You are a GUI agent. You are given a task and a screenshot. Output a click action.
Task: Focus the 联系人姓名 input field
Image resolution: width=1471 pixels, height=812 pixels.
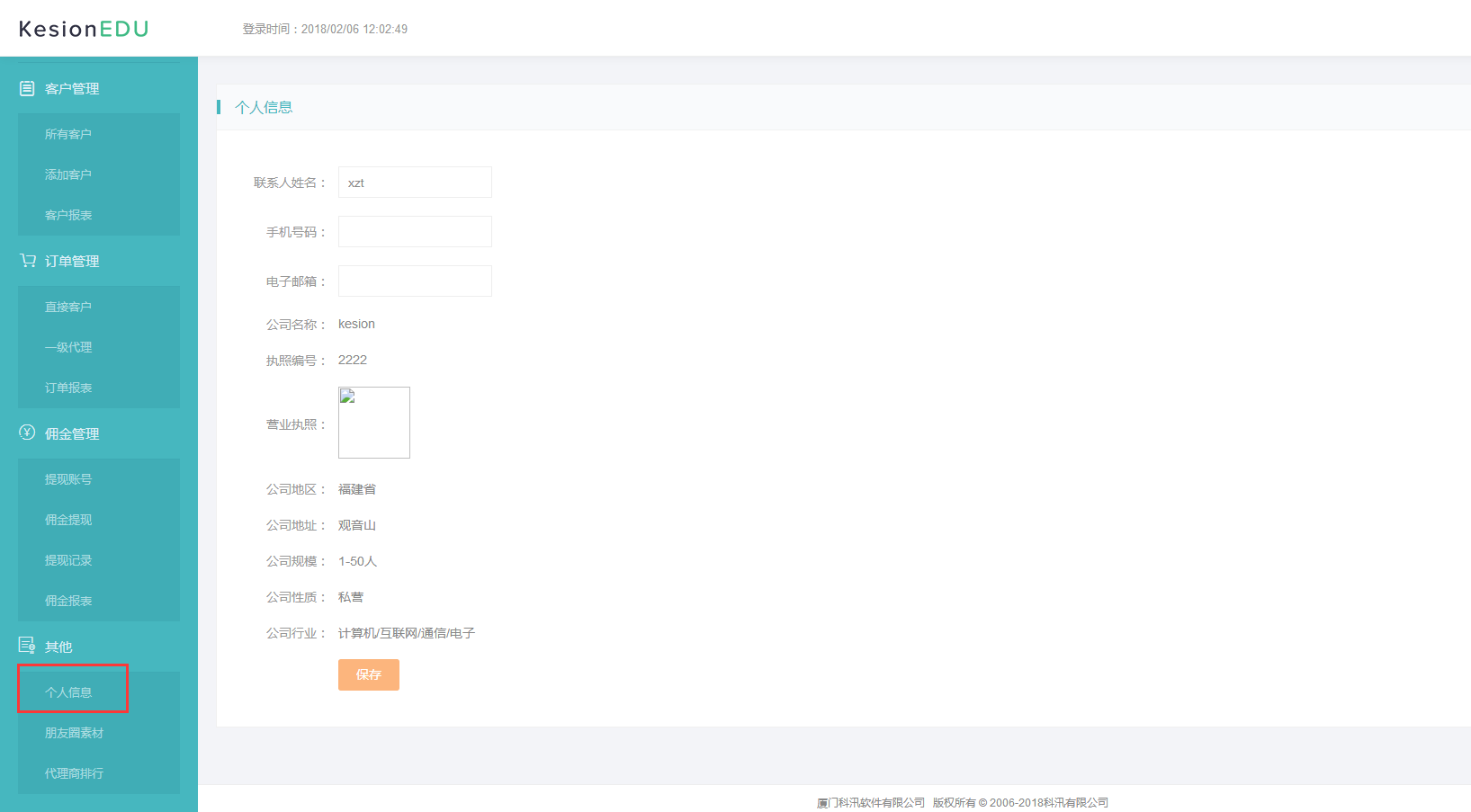coord(415,183)
